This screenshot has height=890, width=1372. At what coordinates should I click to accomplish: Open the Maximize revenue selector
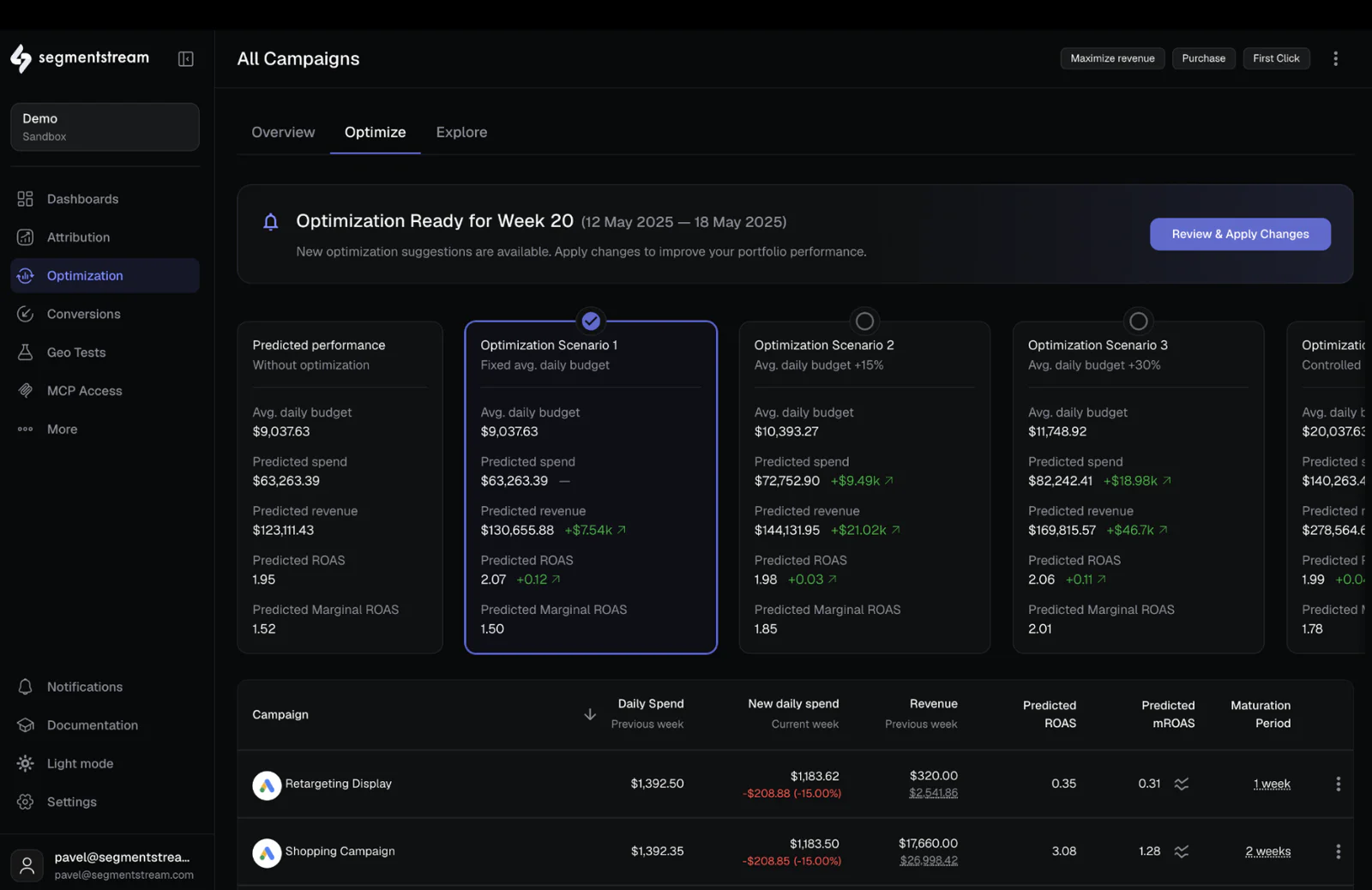[1112, 58]
